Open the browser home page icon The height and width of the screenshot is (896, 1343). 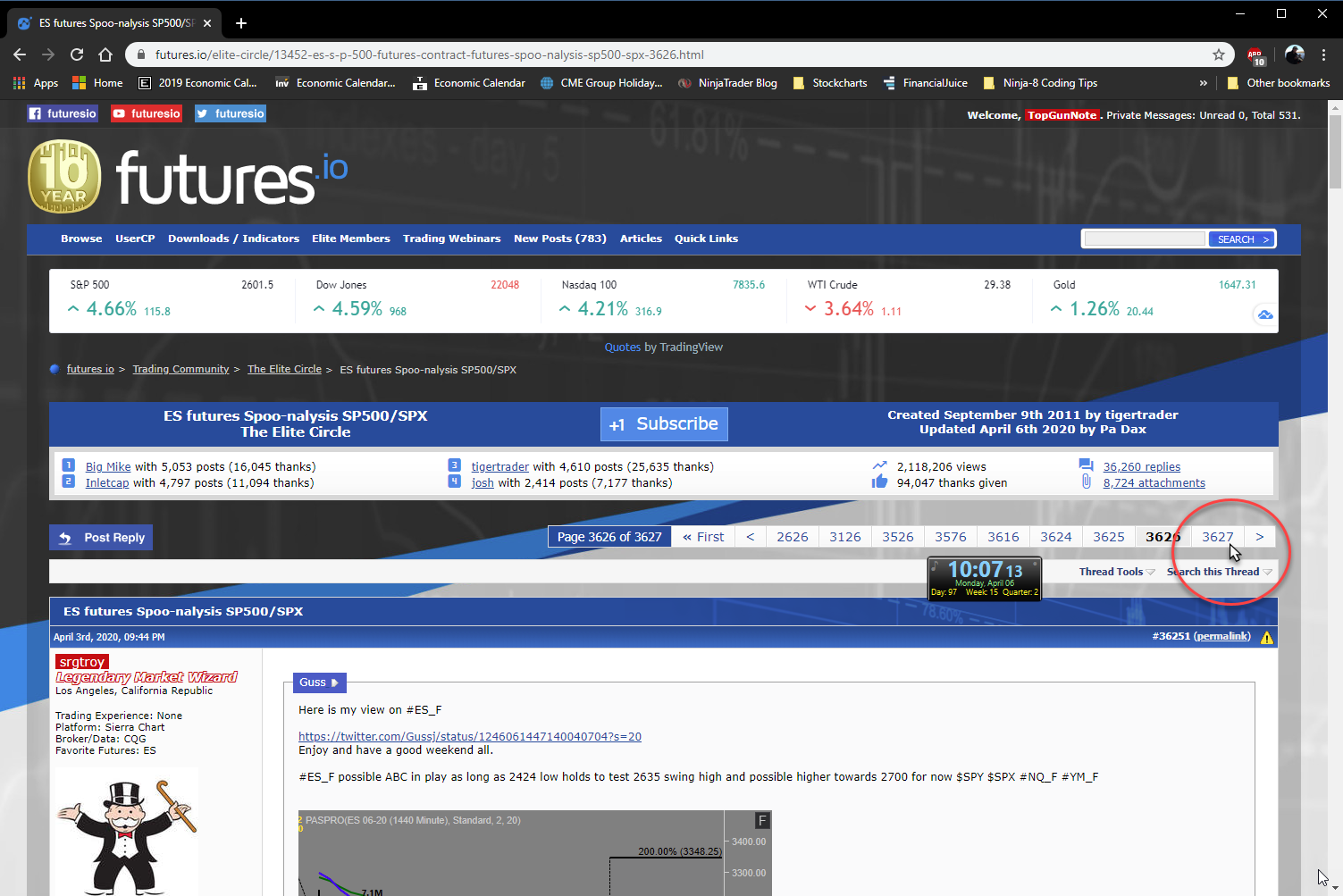click(105, 54)
